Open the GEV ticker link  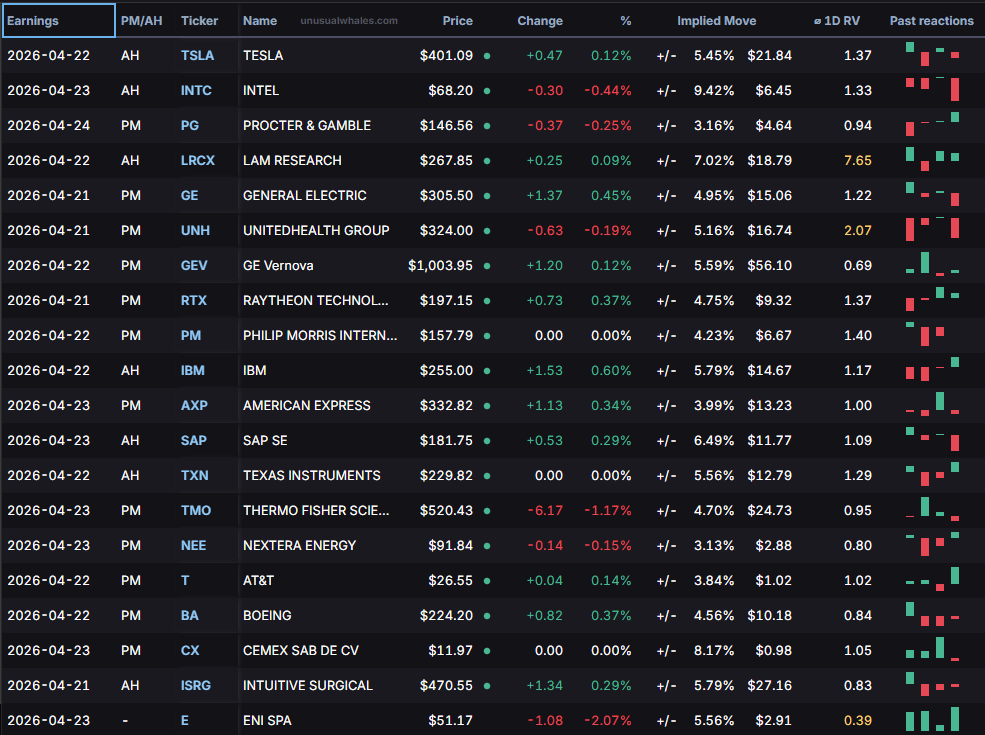[x=194, y=266]
